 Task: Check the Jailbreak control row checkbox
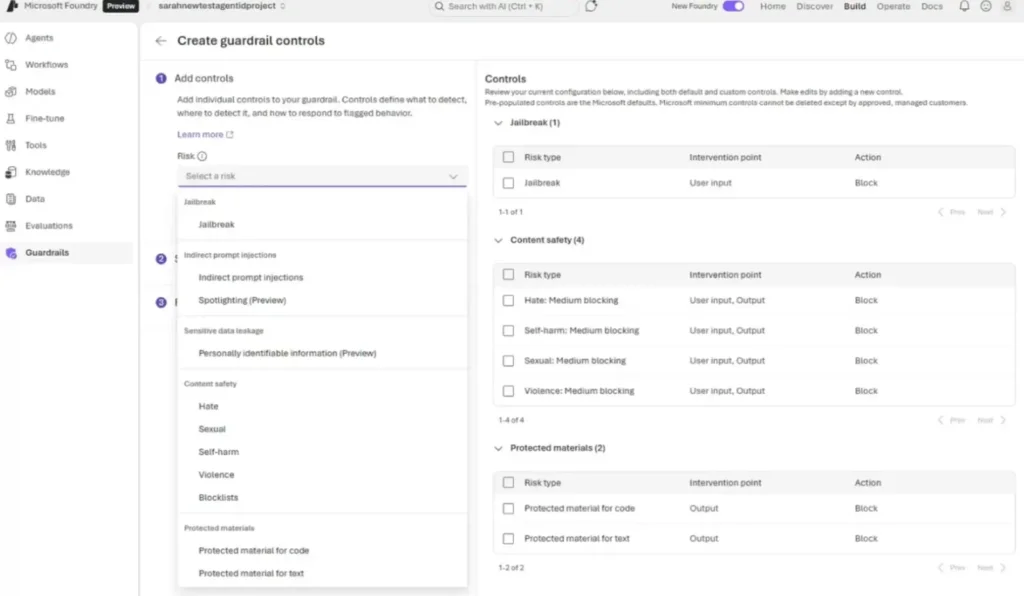tap(509, 183)
